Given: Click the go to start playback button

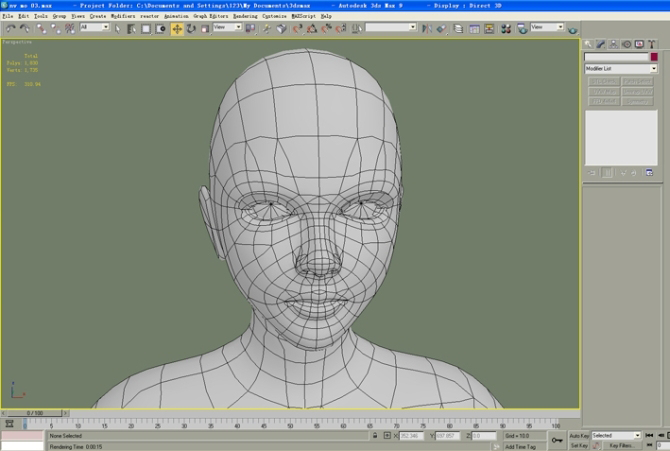Looking at the screenshot, I should (649, 435).
